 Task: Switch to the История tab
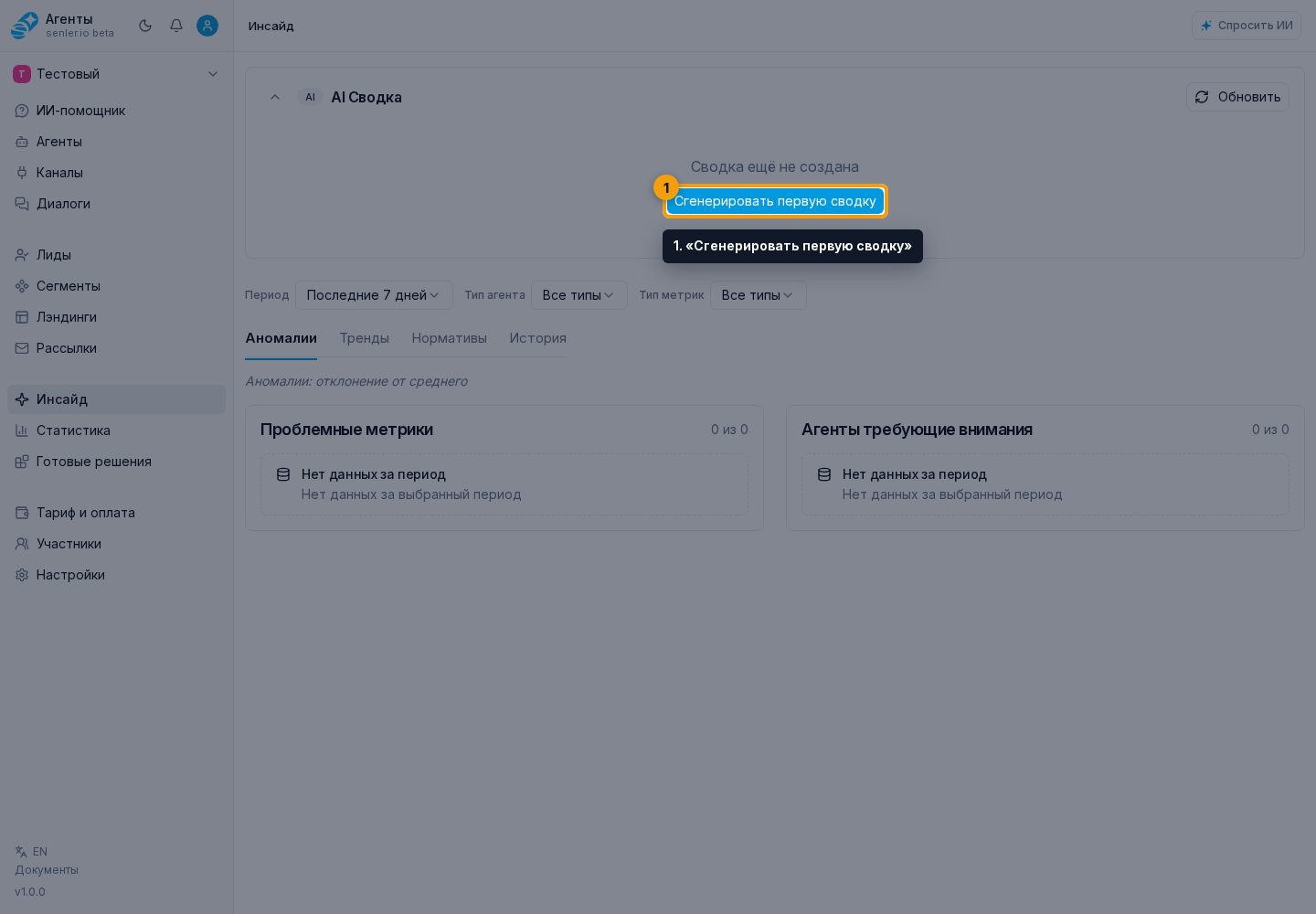click(538, 338)
